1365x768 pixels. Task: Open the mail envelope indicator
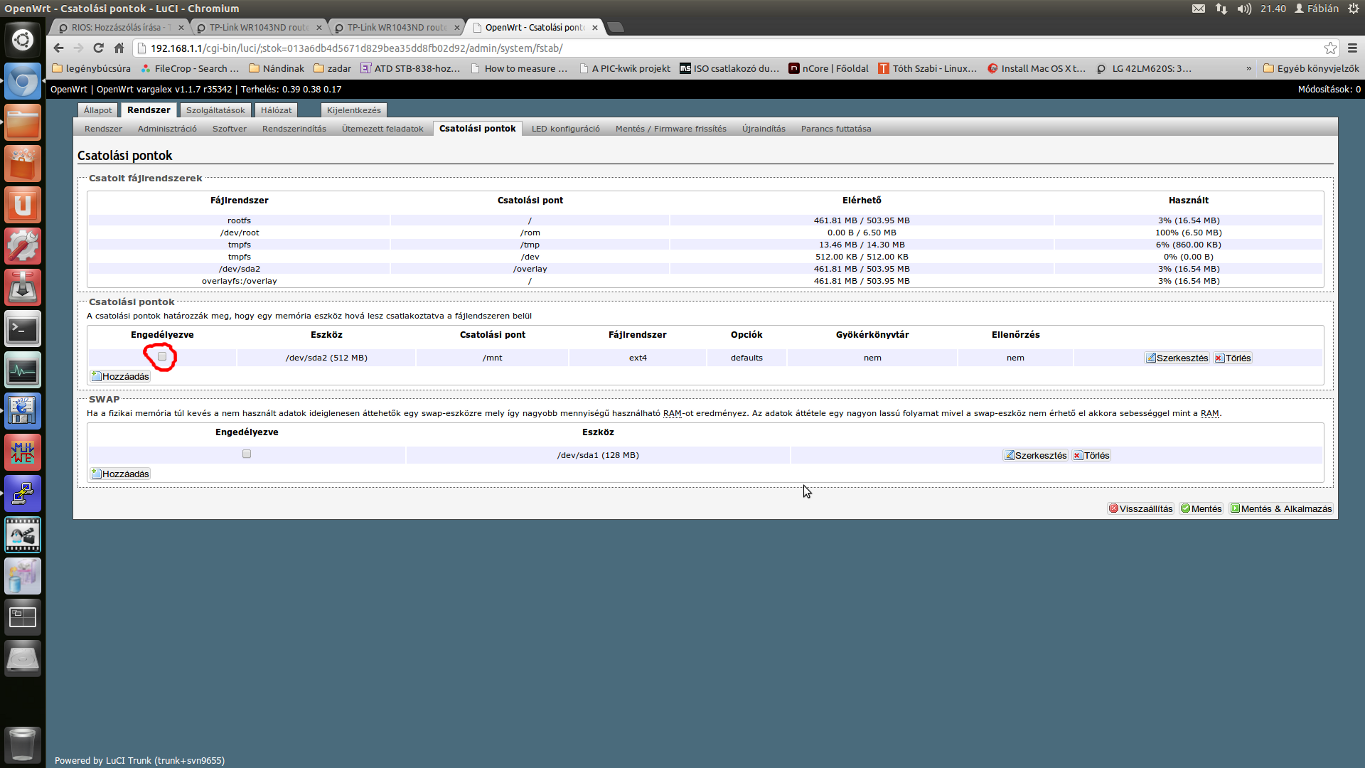pos(1198,8)
